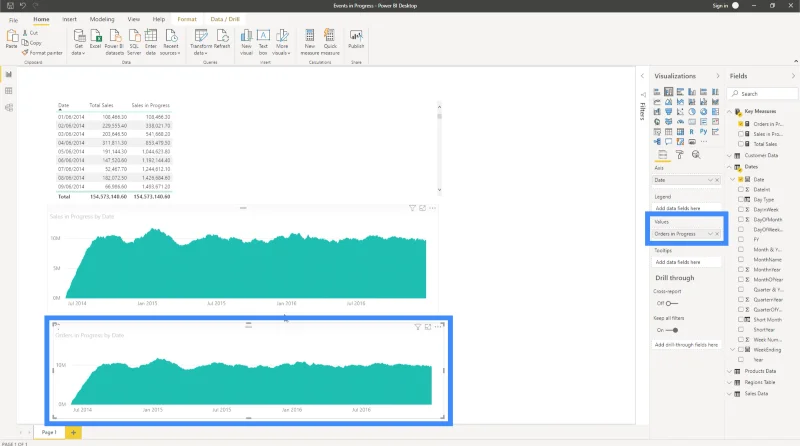Check the Short Month field checkbox

click(x=741, y=319)
